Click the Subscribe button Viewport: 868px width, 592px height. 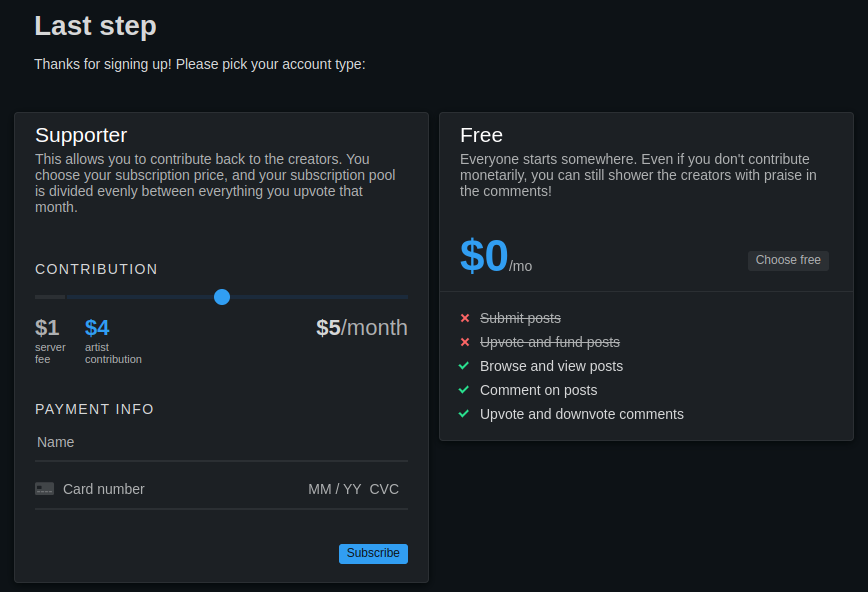373,553
